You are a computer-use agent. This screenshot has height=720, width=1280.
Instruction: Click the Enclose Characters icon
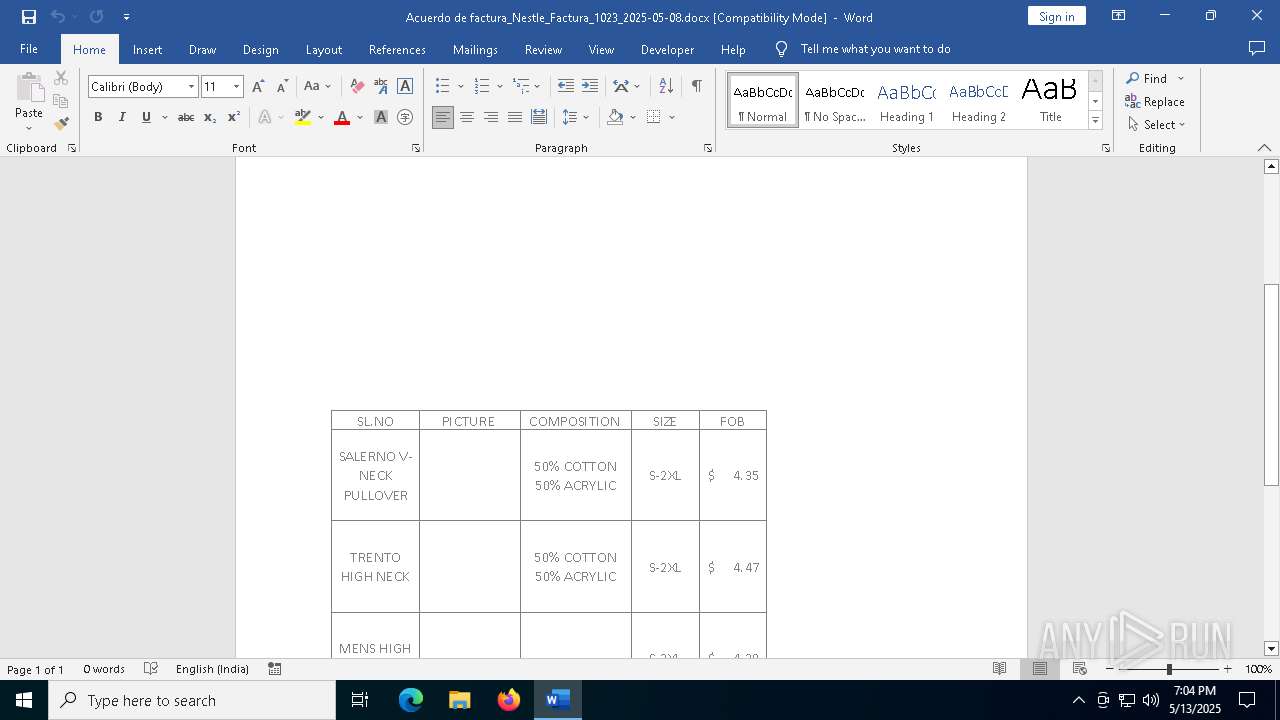[x=405, y=117]
